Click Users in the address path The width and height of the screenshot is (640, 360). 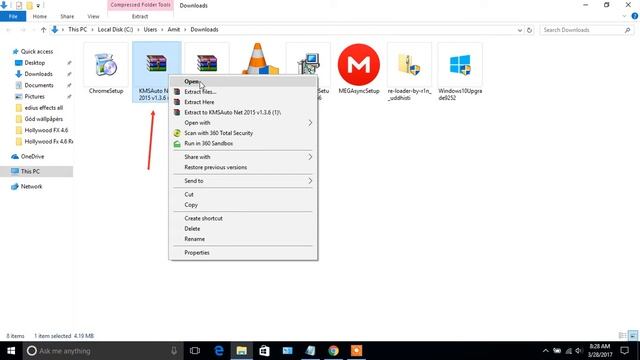[x=150, y=30]
